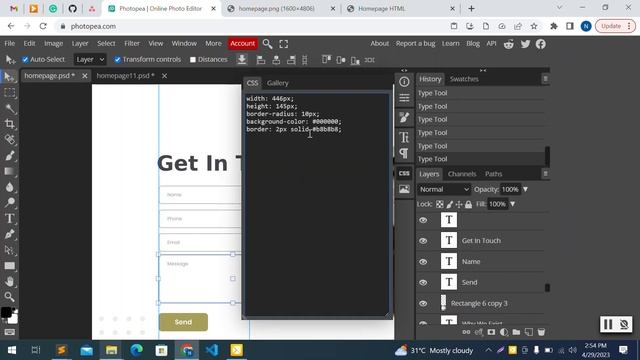Open the Paragraph panel icon

[x=404, y=153]
